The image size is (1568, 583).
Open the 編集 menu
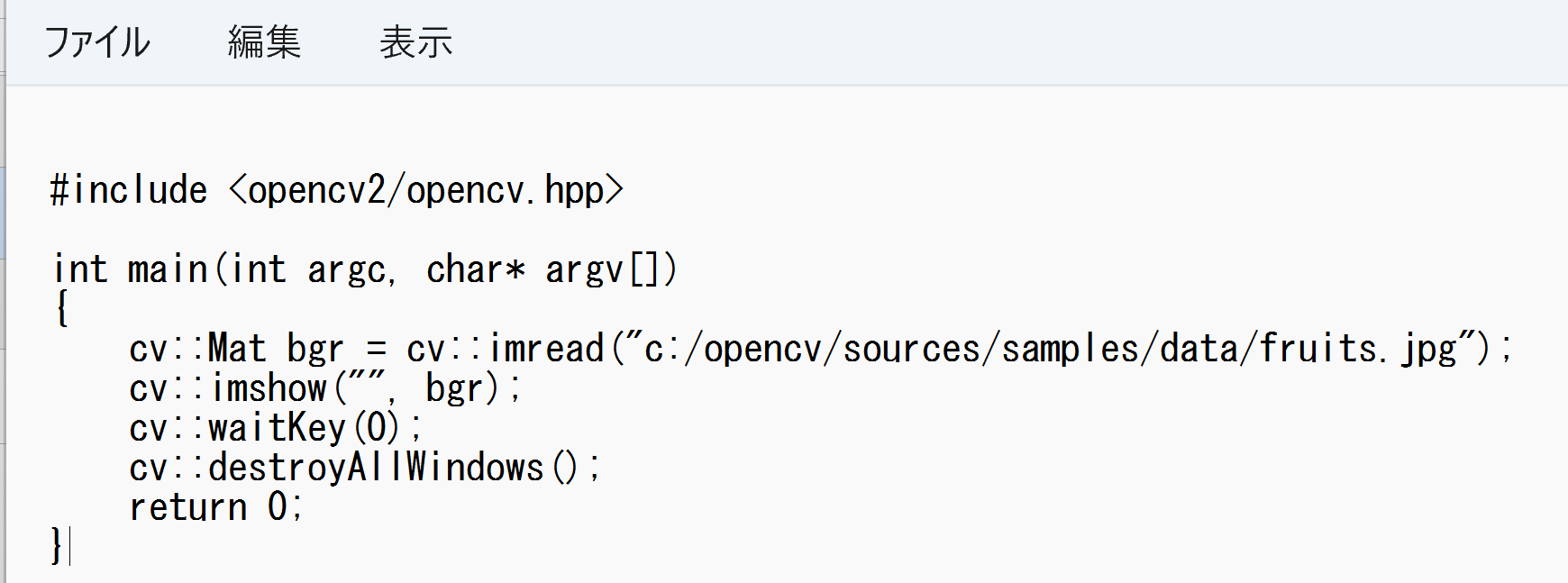coord(264,42)
